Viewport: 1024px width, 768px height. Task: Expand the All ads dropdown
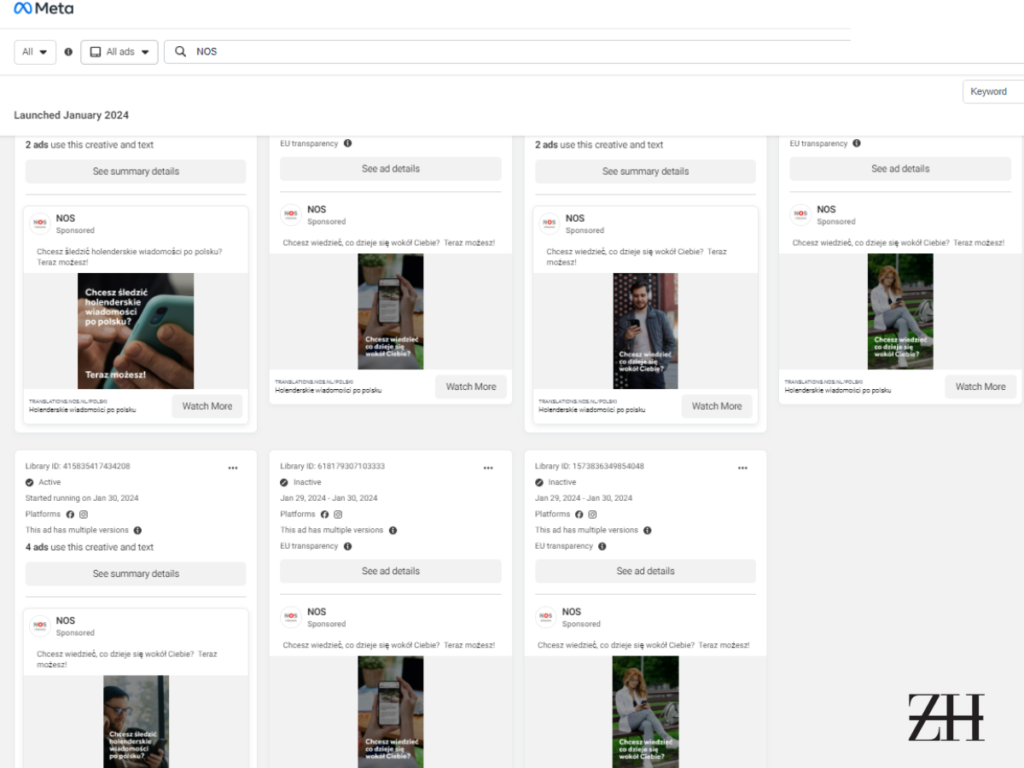pyautogui.click(x=120, y=52)
